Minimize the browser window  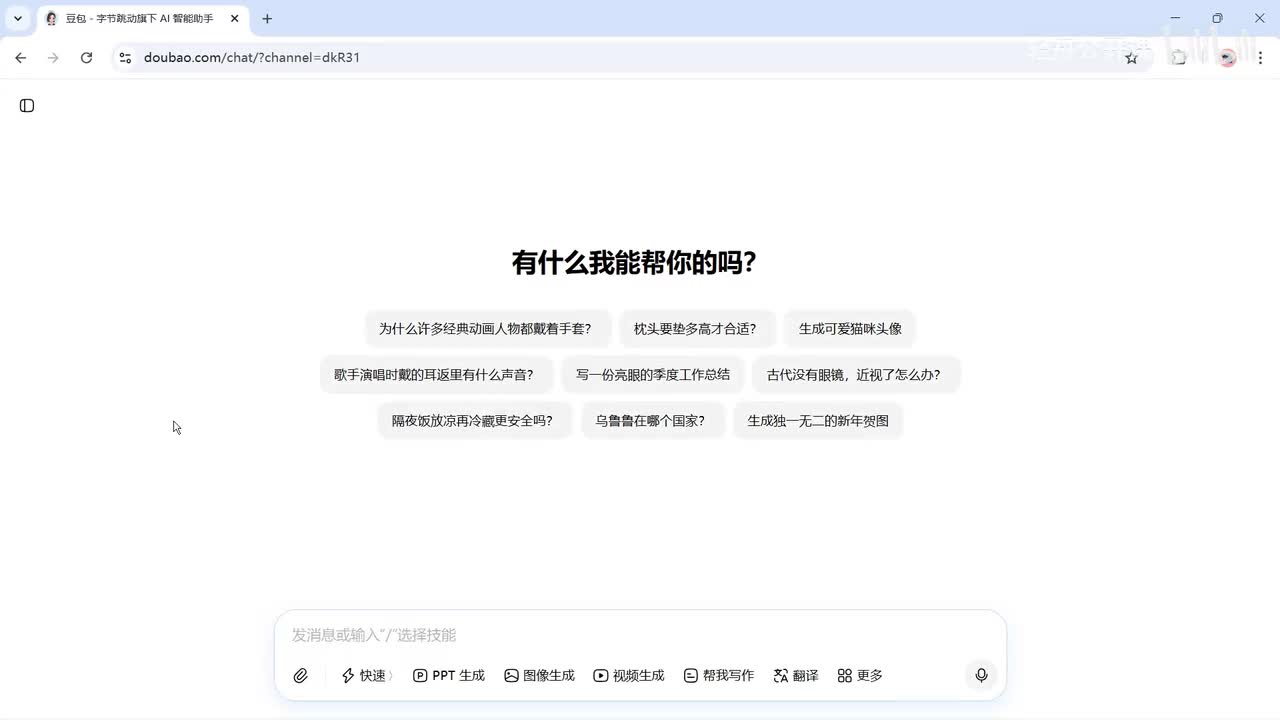tap(1175, 18)
